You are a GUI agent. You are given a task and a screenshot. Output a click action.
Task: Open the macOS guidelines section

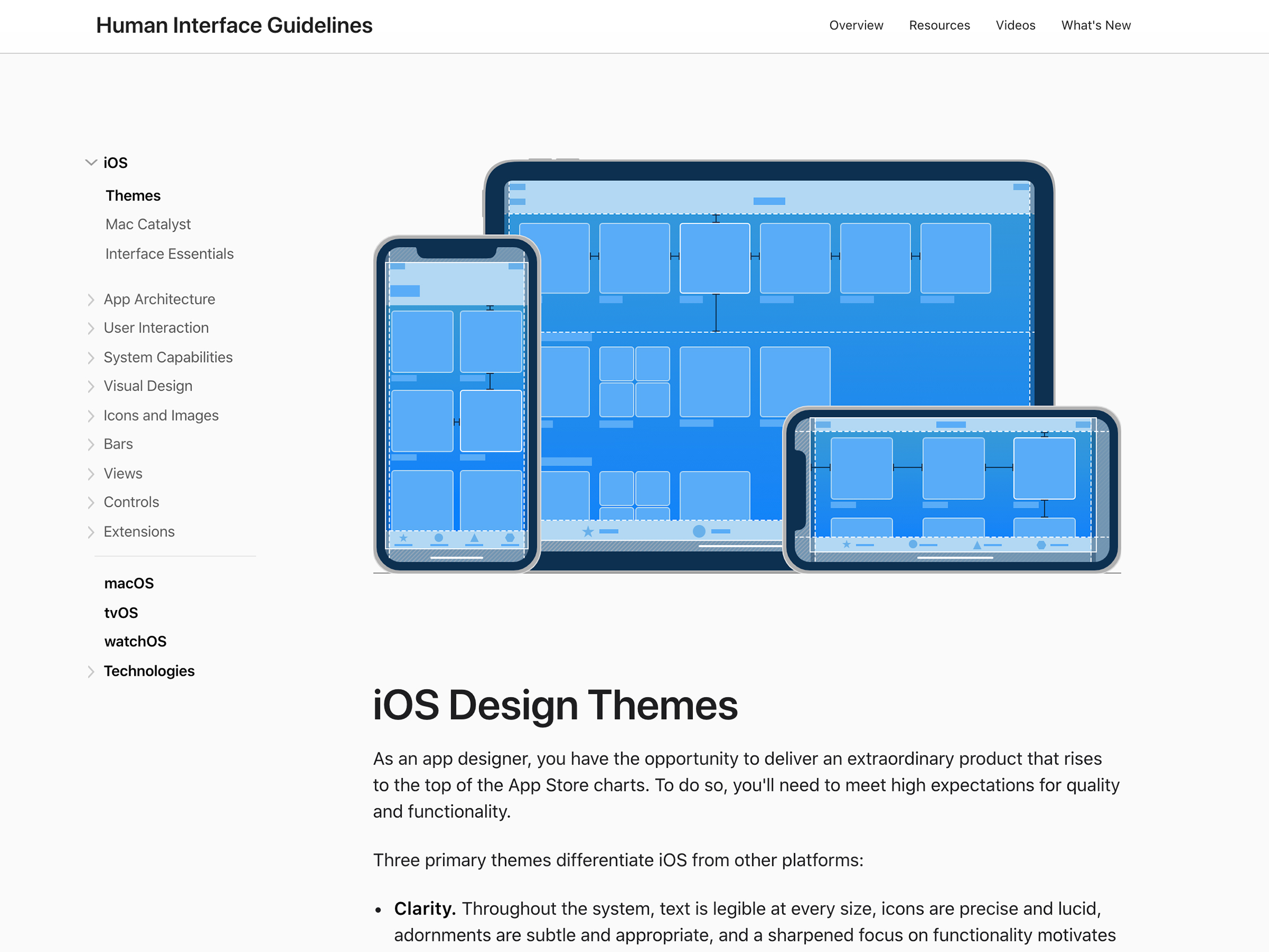(129, 583)
